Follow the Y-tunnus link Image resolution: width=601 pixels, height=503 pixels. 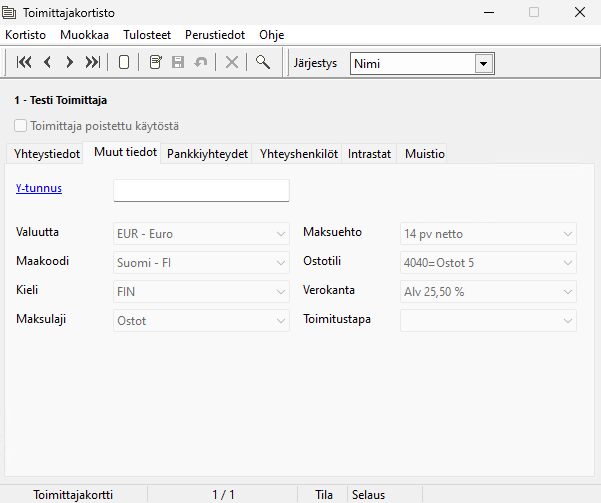39,188
